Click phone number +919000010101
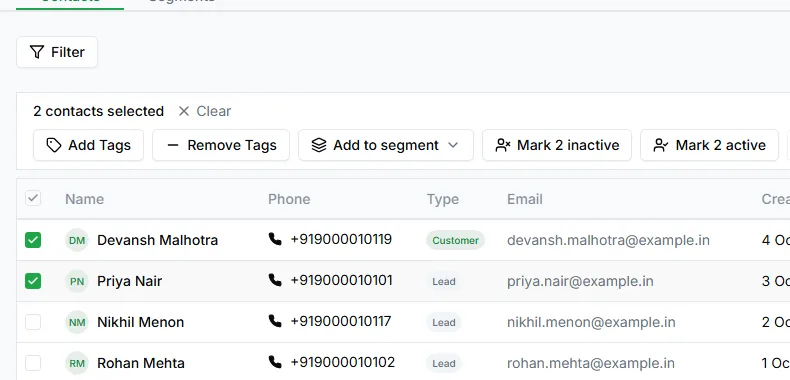 click(341, 280)
